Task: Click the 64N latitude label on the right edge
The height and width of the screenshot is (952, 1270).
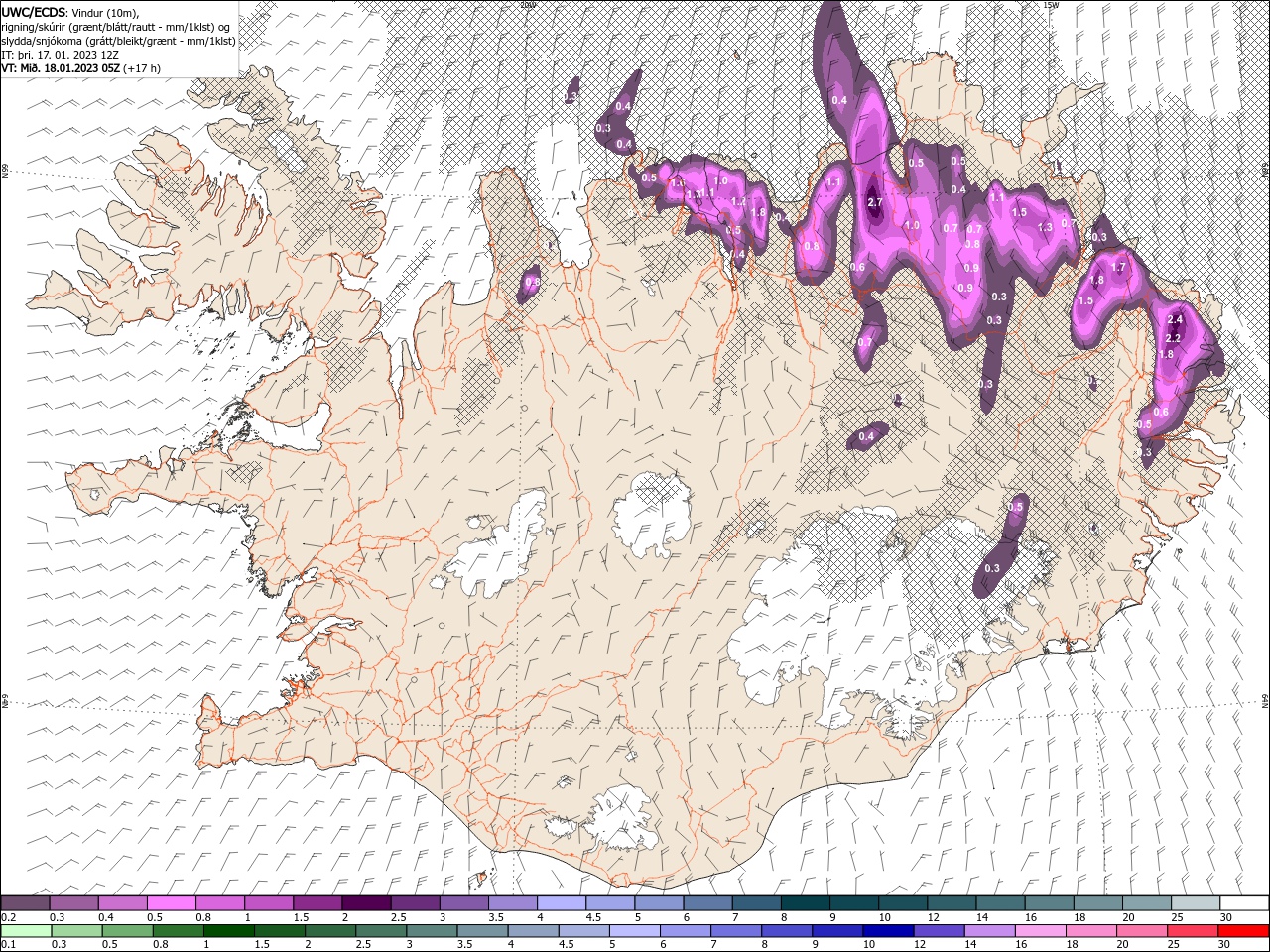Action: (x=1264, y=702)
